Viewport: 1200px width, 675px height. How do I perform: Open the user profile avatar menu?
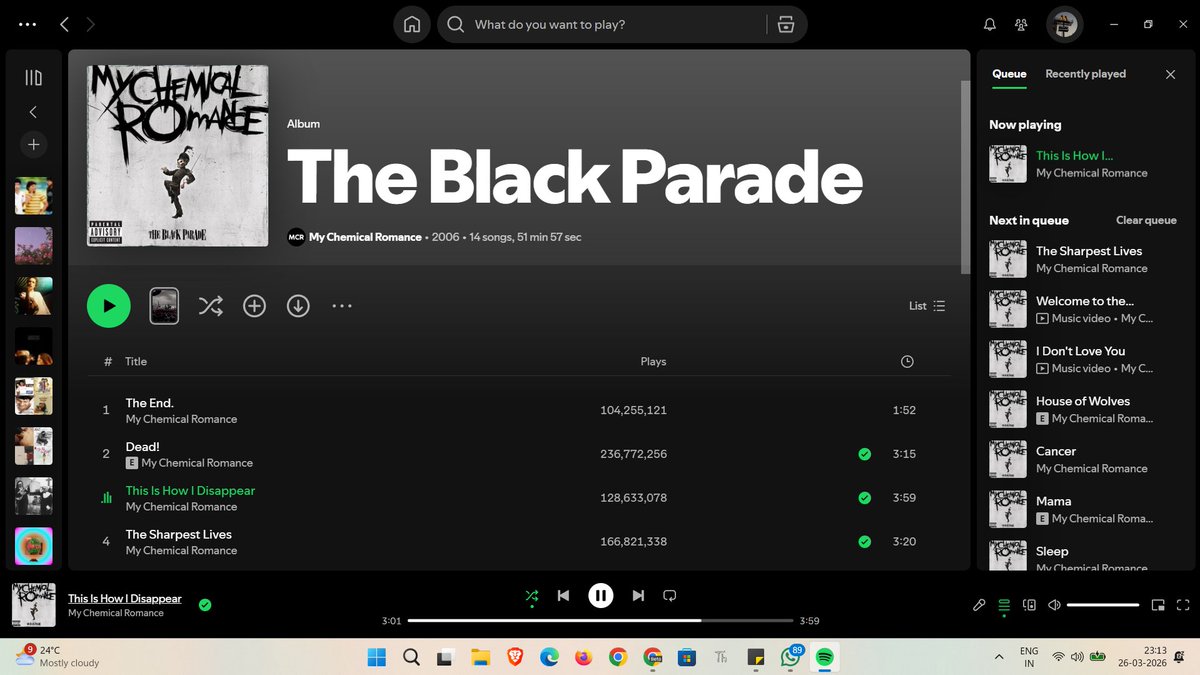pyautogui.click(x=1064, y=25)
